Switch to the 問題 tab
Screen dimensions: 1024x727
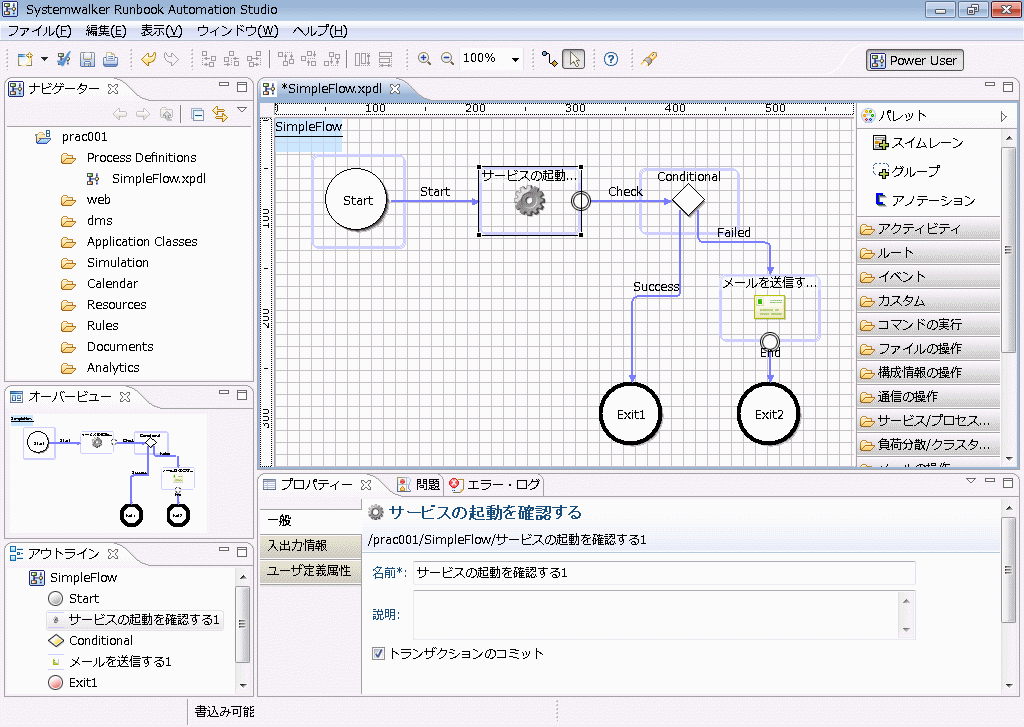419,485
